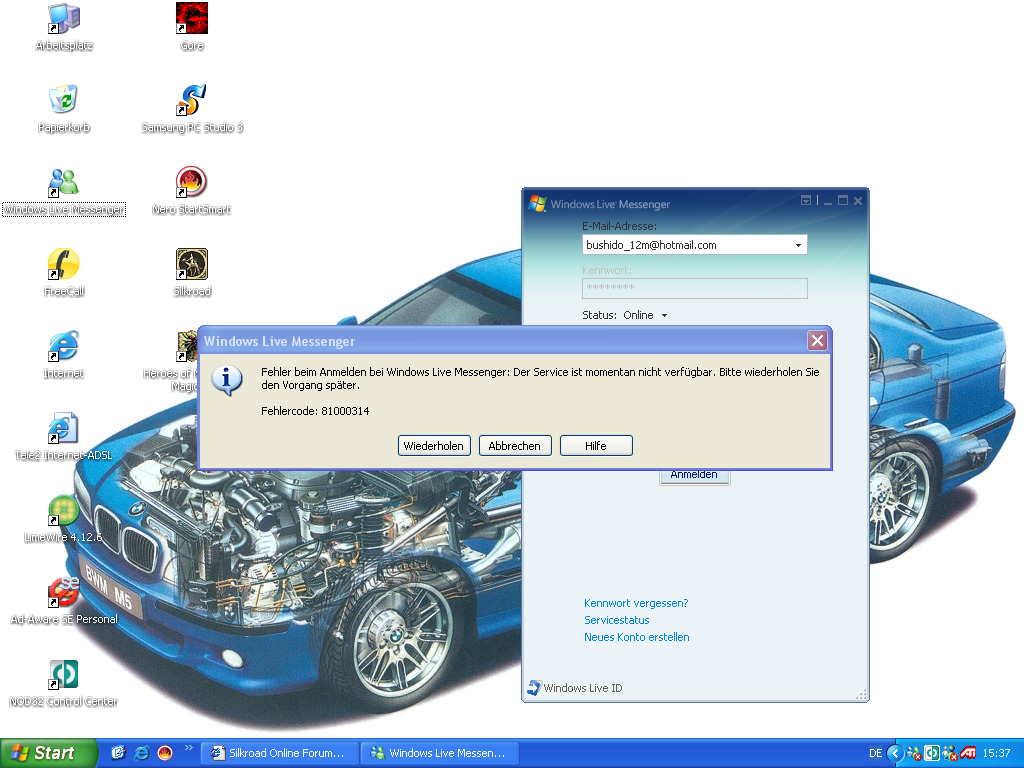Open the Messenger show-menu button in title bar

click(x=807, y=201)
